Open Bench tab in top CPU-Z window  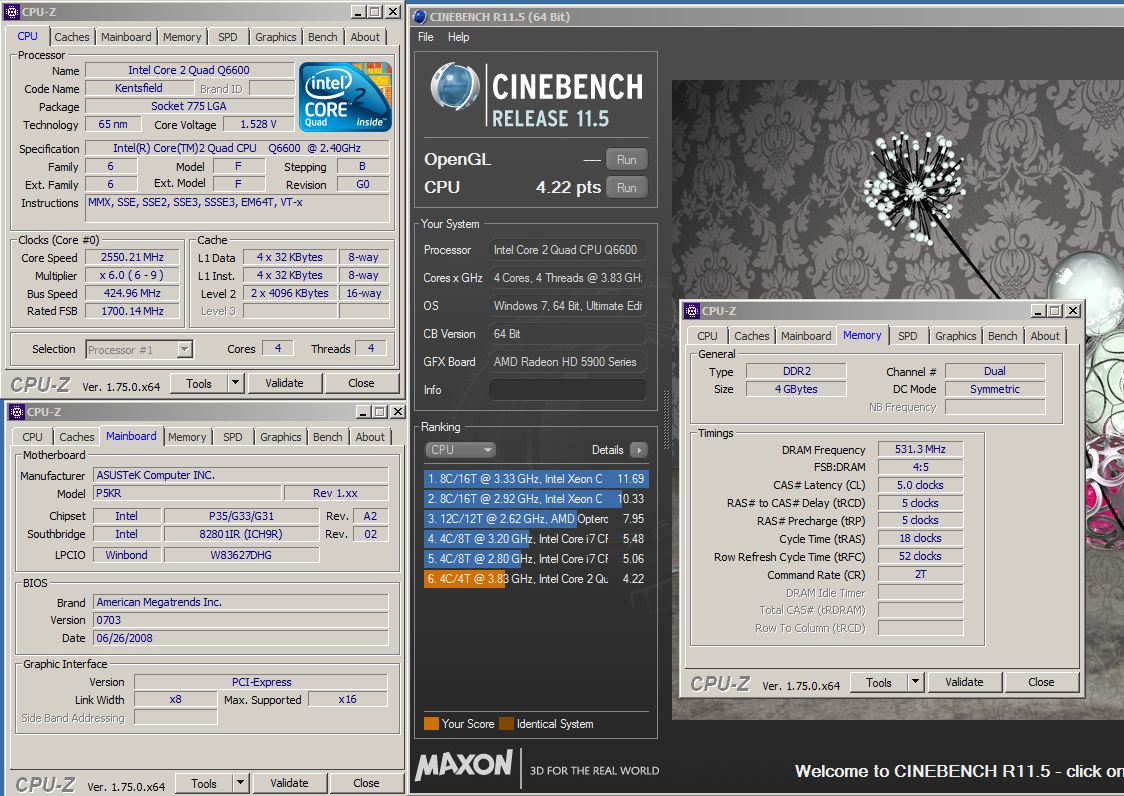click(323, 37)
